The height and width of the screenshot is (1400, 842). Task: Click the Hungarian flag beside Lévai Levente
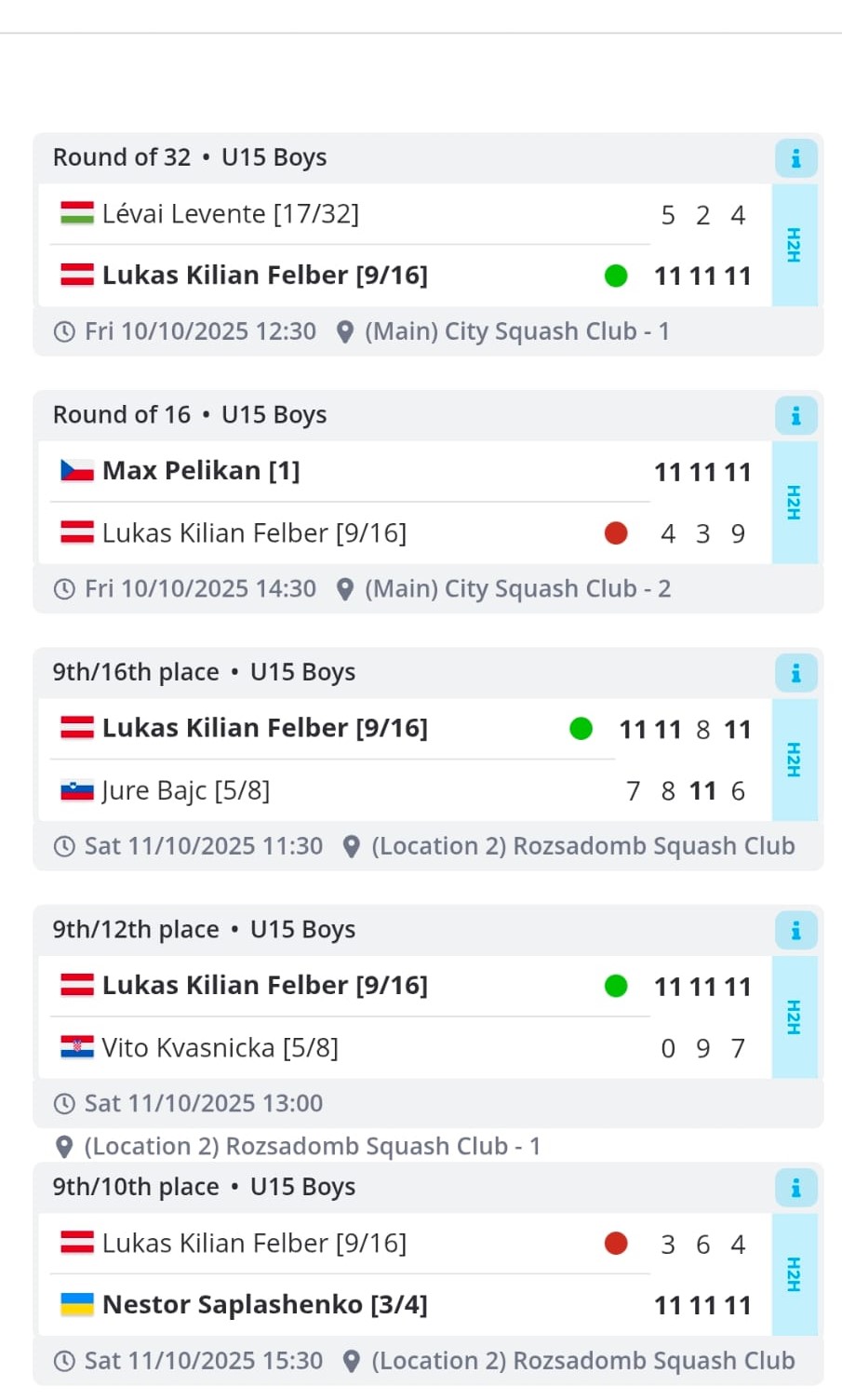77,214
